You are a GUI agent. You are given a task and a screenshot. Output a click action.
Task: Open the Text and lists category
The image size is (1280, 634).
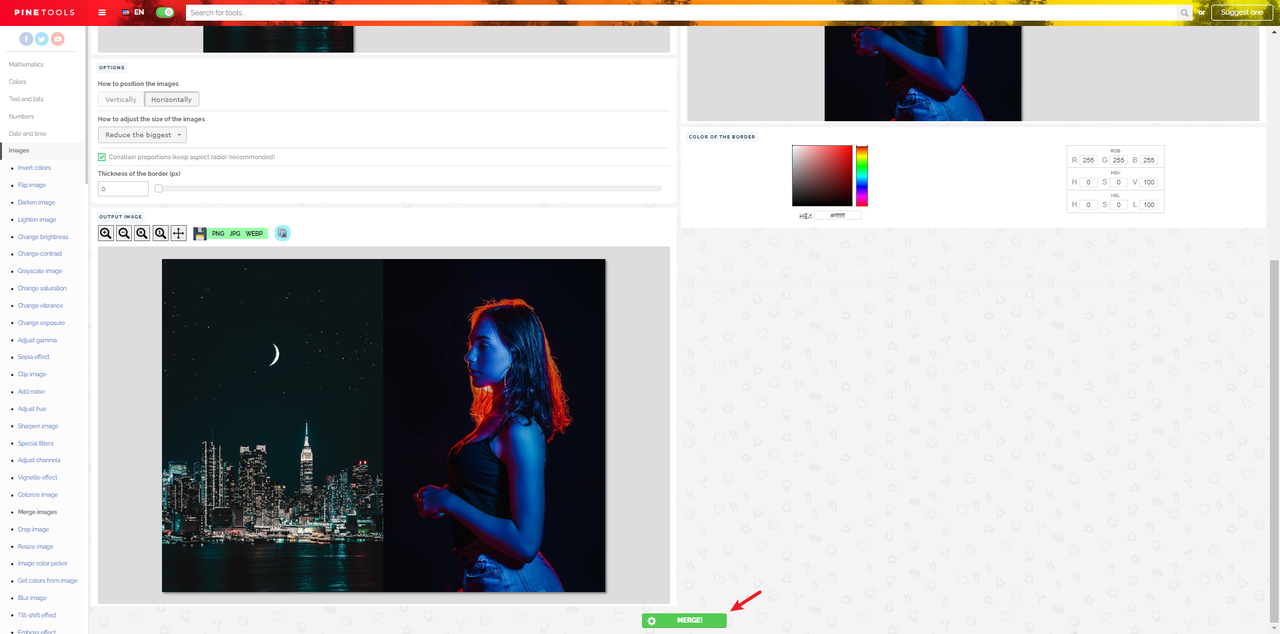(x=26, y=99)
